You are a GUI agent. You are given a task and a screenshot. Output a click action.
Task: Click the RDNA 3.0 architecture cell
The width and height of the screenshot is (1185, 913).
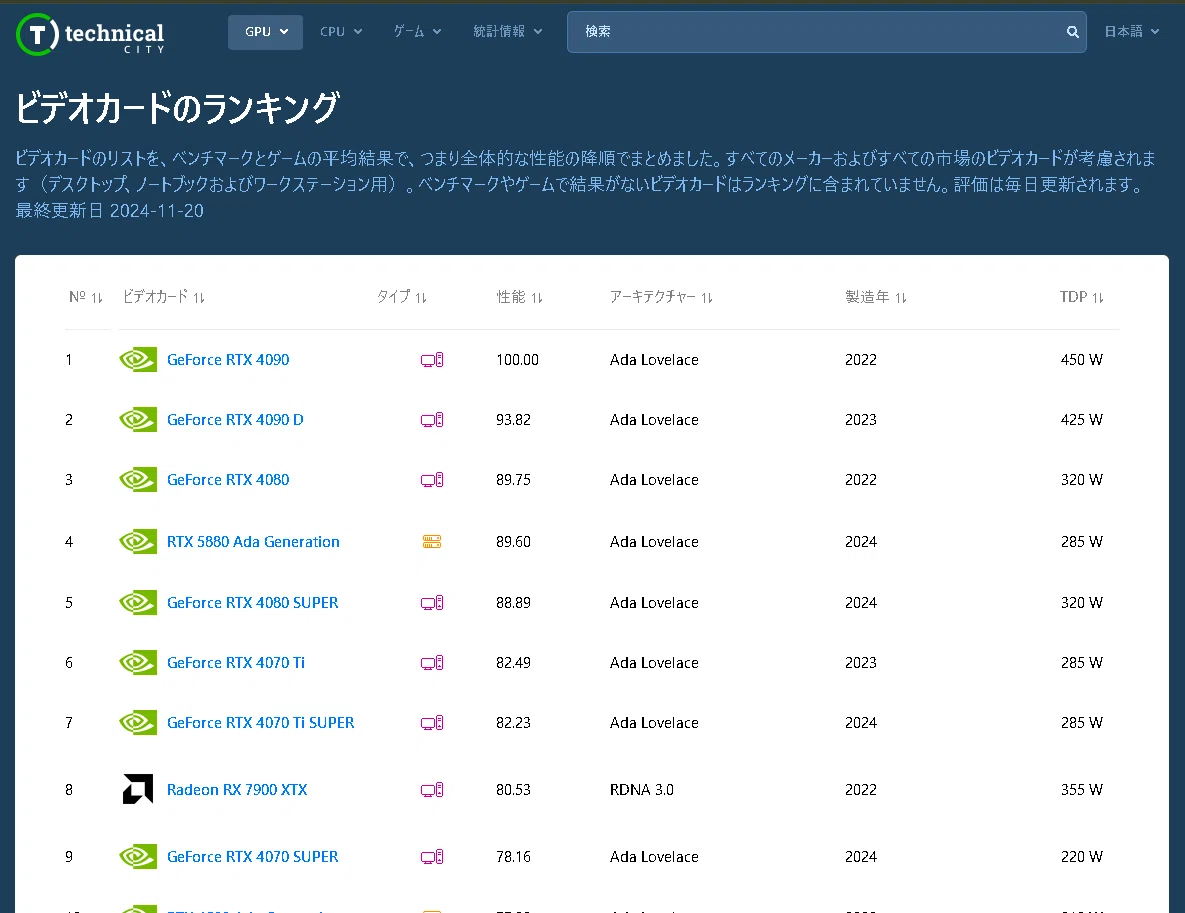[642, 790]
